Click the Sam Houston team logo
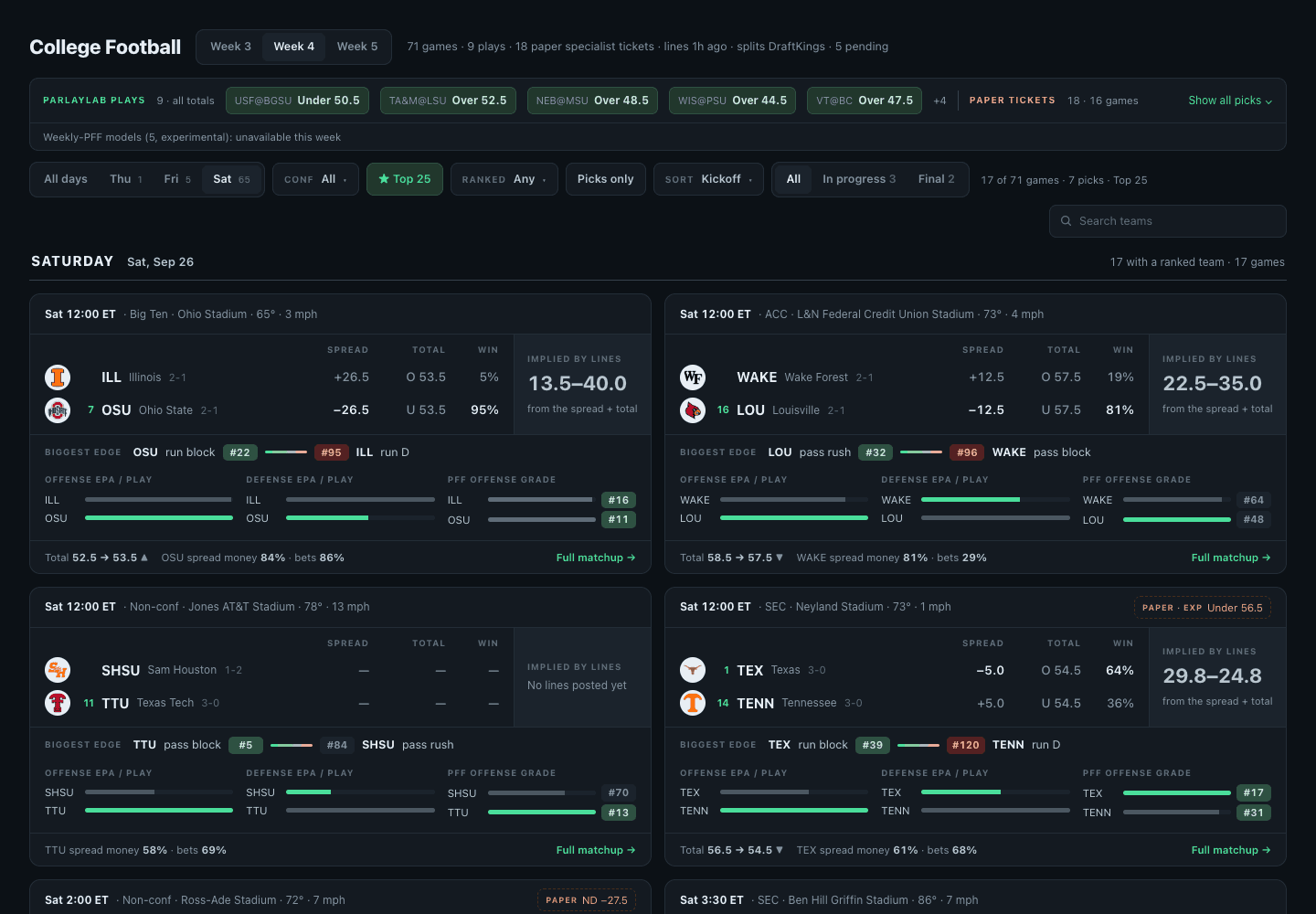The width and height of the screenshot is (1316, 914). tap(58, 670)
